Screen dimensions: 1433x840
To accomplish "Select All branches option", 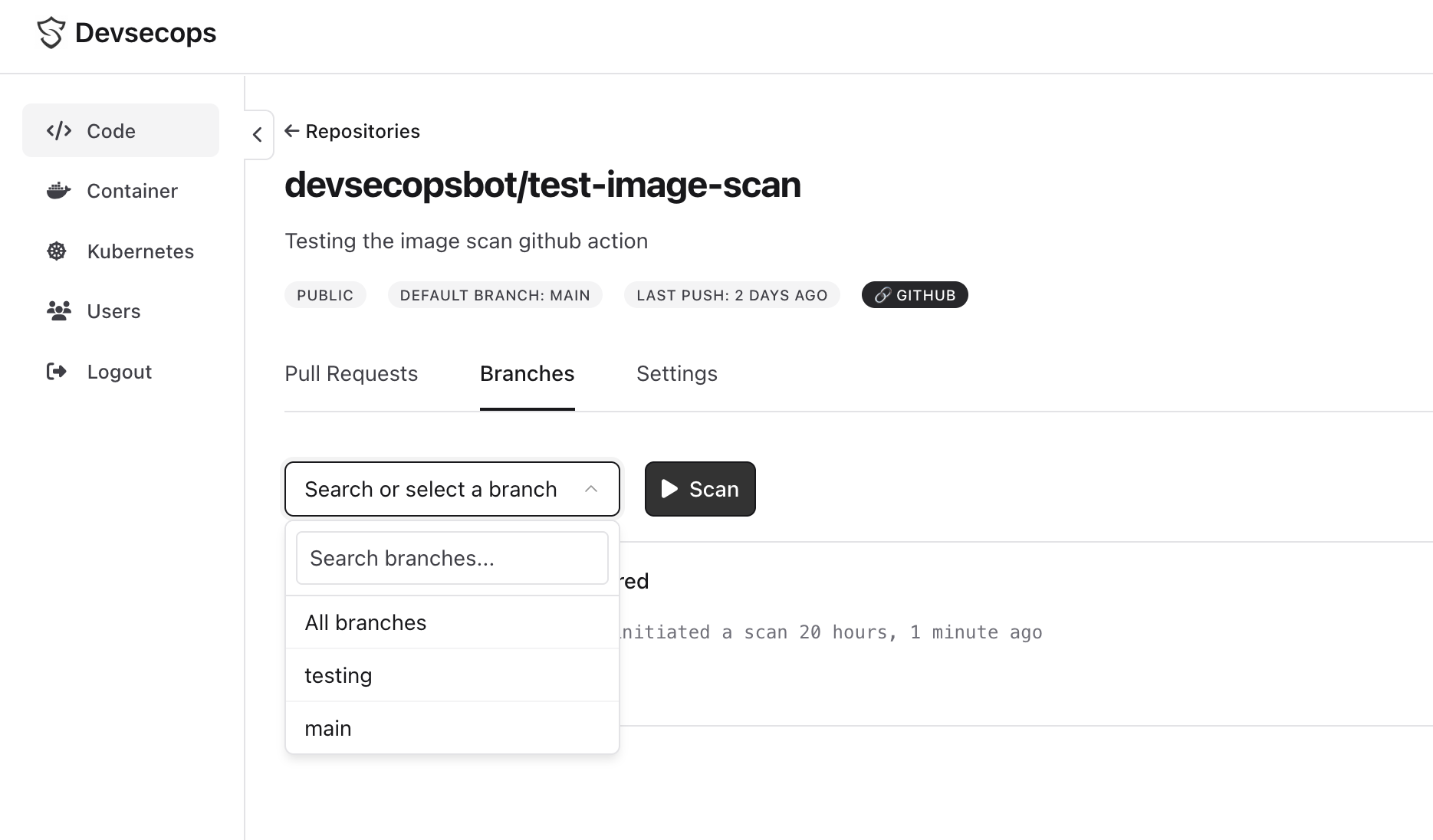I will [452, 622].
